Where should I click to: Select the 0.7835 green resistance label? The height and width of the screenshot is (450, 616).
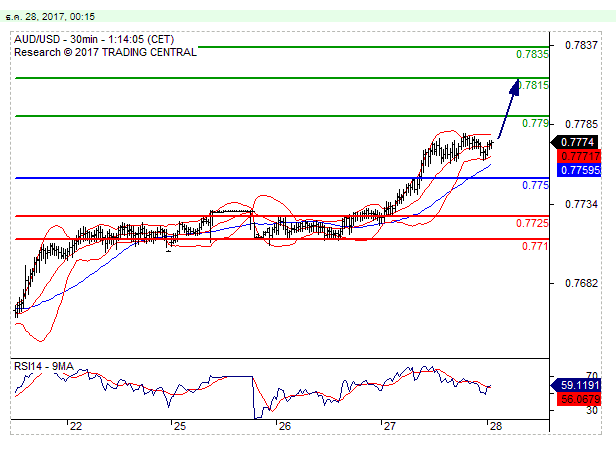point(532,54)
